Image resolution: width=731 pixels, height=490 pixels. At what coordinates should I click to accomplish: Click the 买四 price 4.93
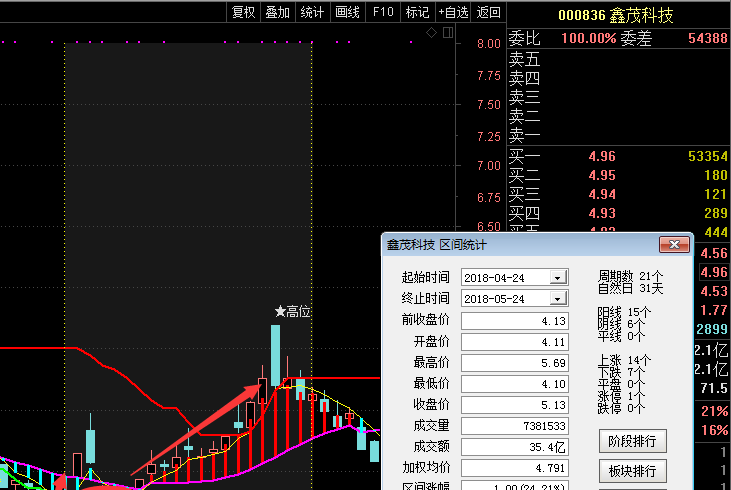point(602,213)
